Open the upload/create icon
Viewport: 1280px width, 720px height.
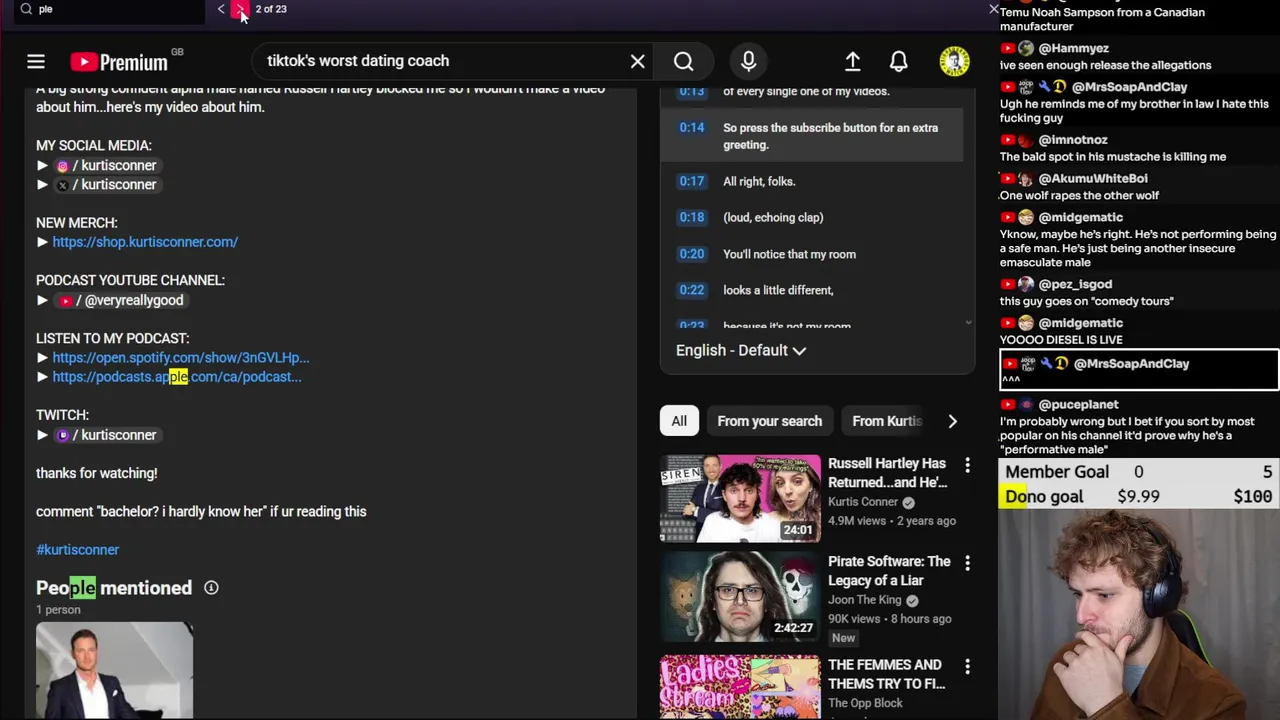coord(853,62)
